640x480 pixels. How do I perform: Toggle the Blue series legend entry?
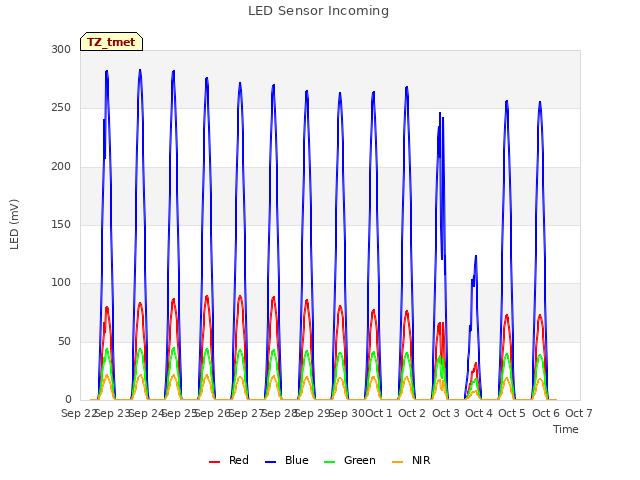click(x=287, y=460)
